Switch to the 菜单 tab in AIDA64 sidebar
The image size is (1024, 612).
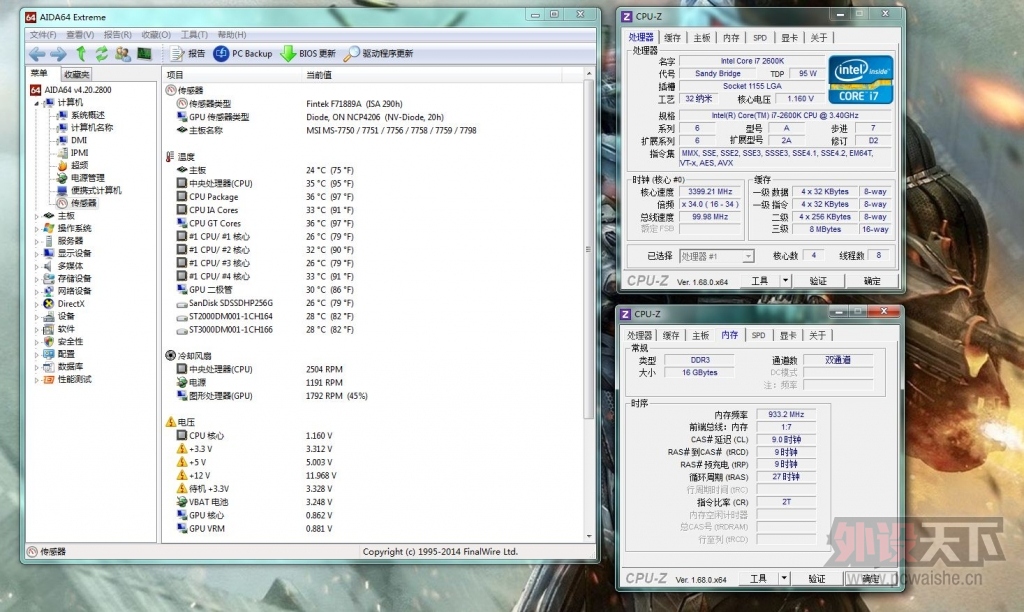click(x=40, y=73)
